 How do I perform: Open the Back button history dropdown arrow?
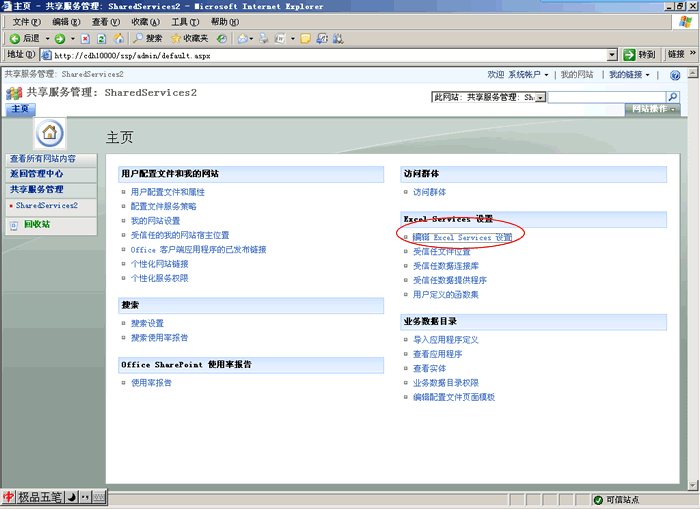pos(47,39)
